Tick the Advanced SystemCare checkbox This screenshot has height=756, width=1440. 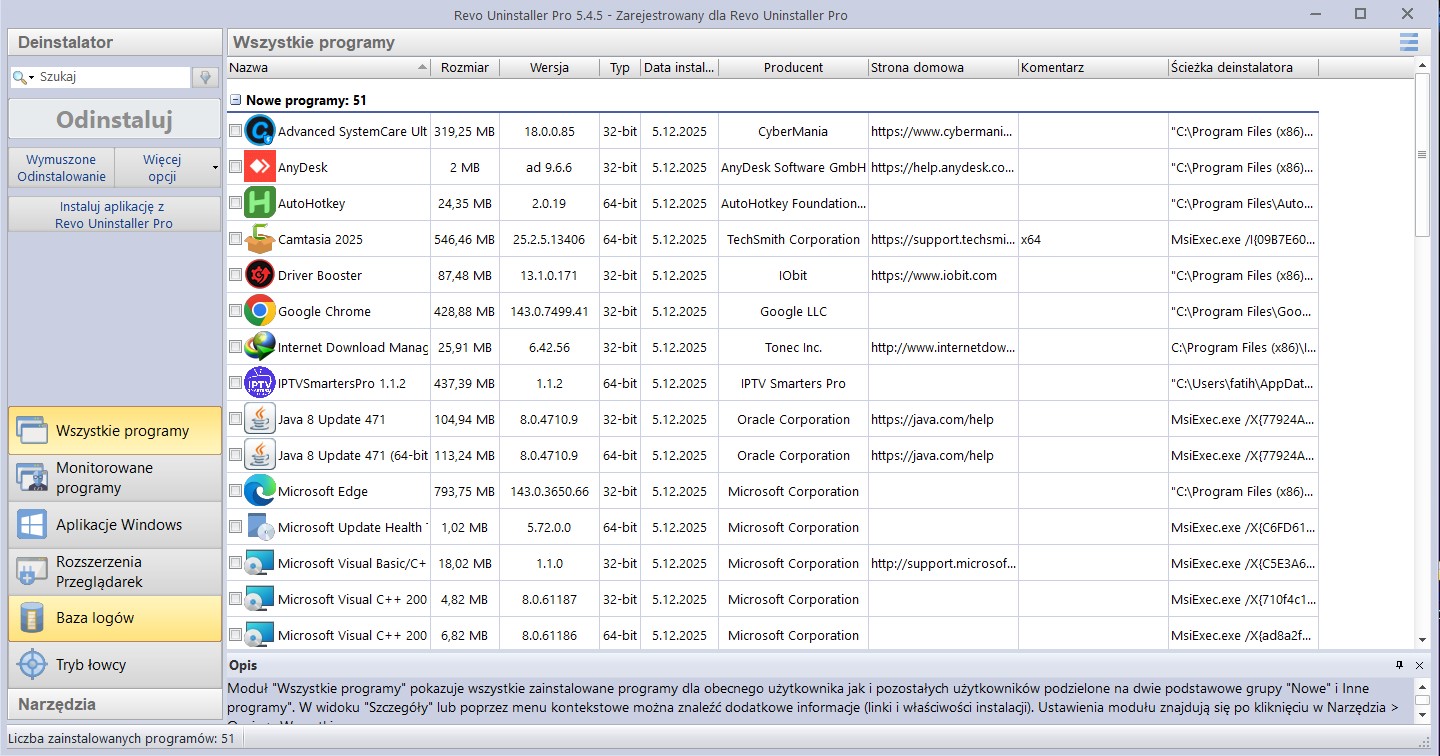point(235,131)
